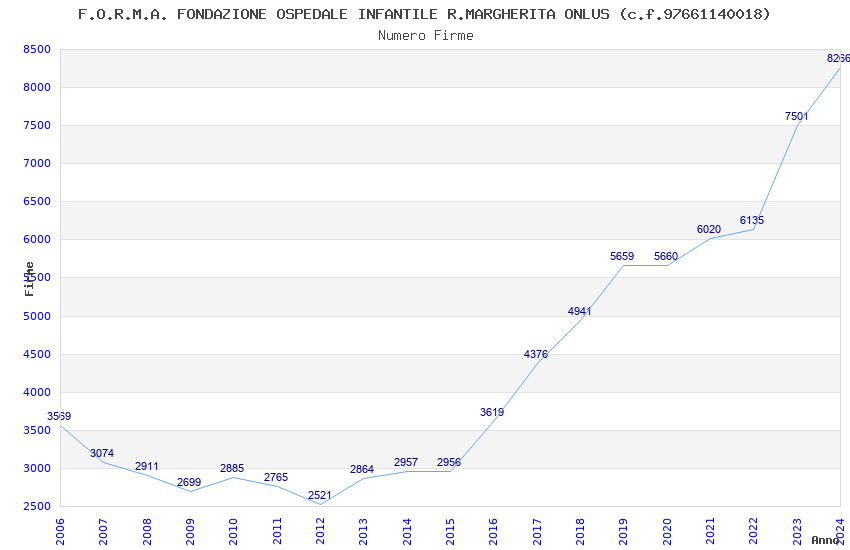850x550 pixels.
Task: Click the 8500 y-axis tick label
Action: [x=37, y=49]
